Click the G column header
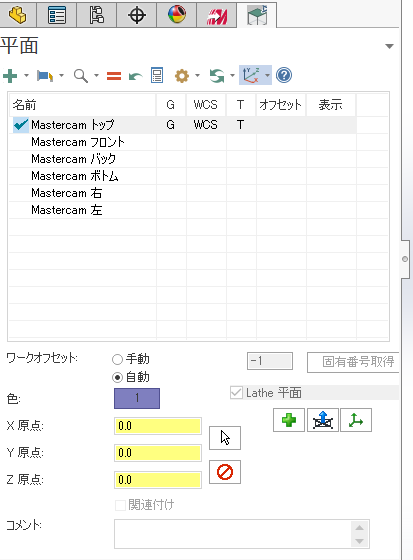This screenshot has height=560, width=413. point(171,105)
